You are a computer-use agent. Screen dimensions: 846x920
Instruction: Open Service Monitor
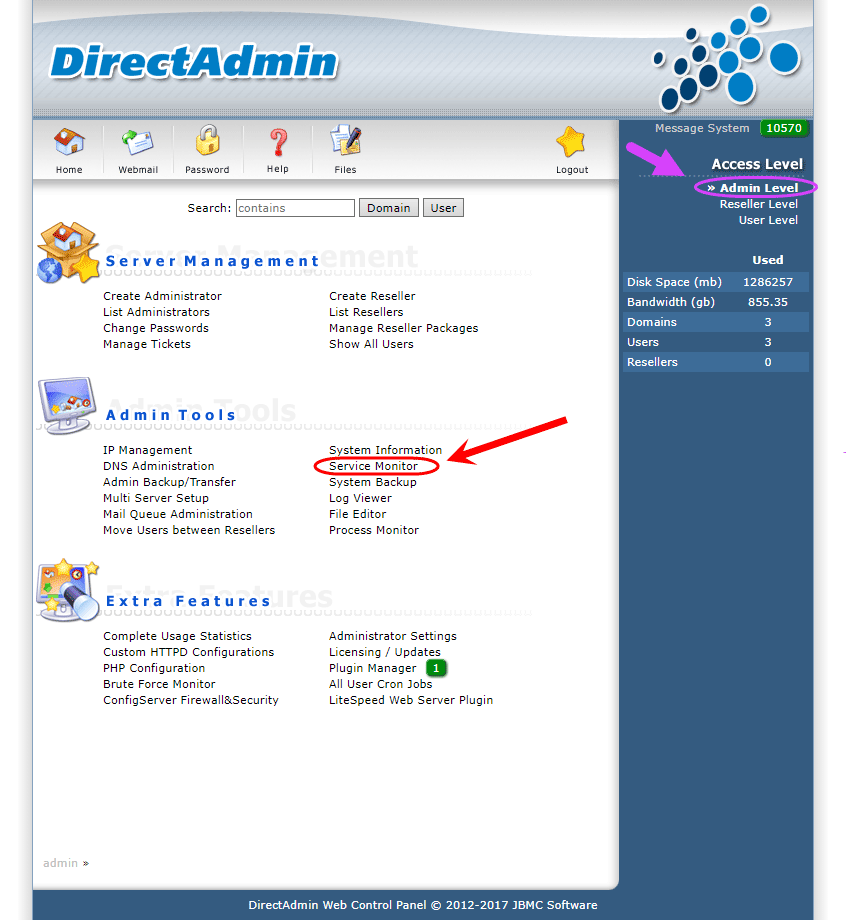(373, 466)
